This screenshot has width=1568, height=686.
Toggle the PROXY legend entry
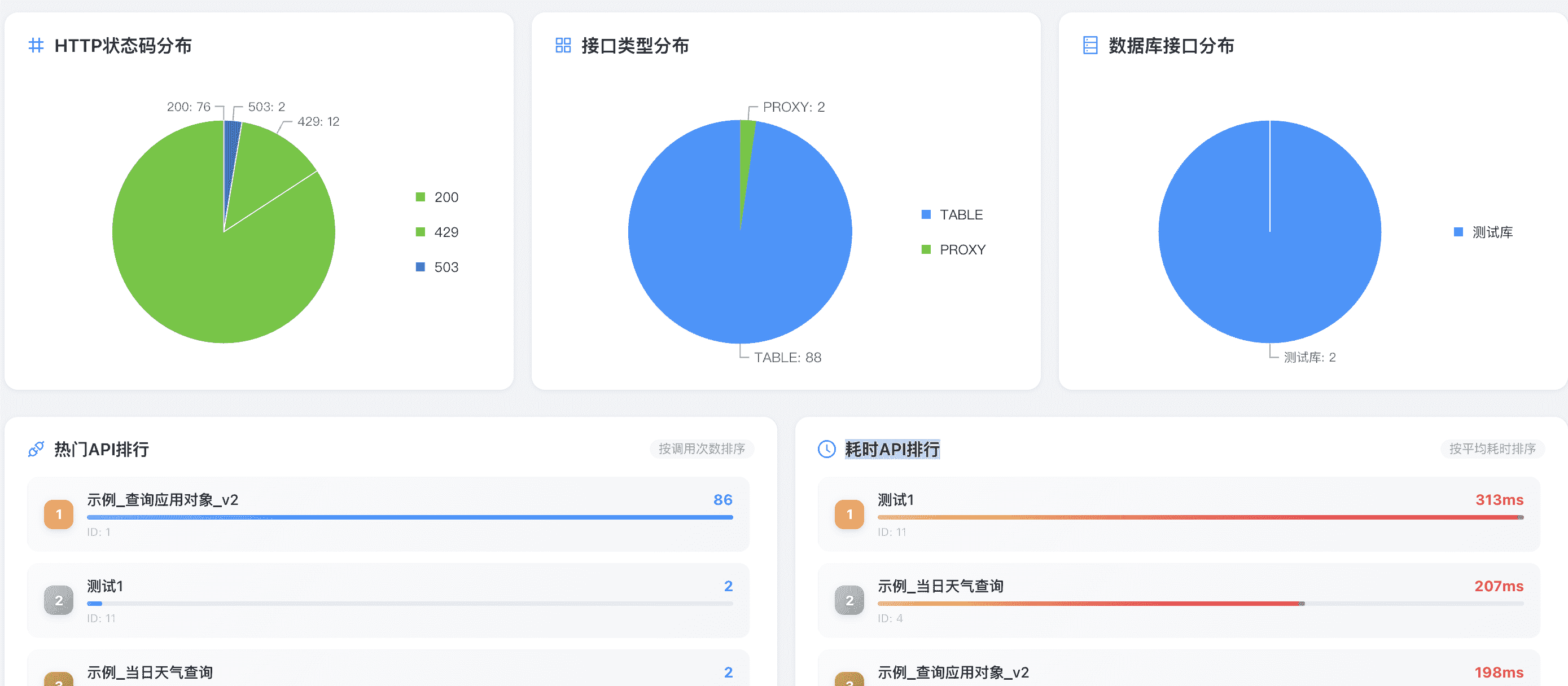click(954, 249)
